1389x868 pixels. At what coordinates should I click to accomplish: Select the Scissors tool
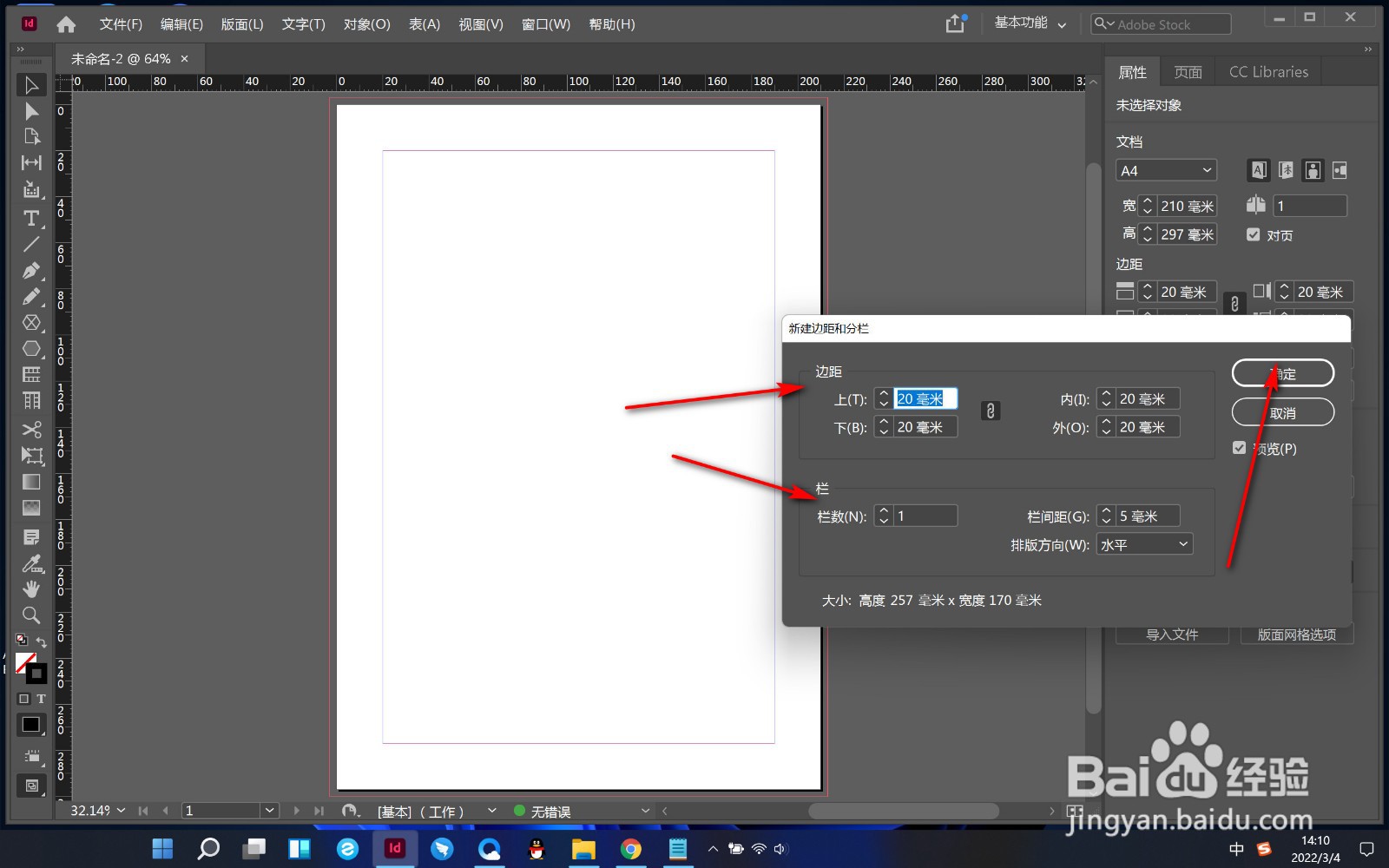(x=31, y=430)
